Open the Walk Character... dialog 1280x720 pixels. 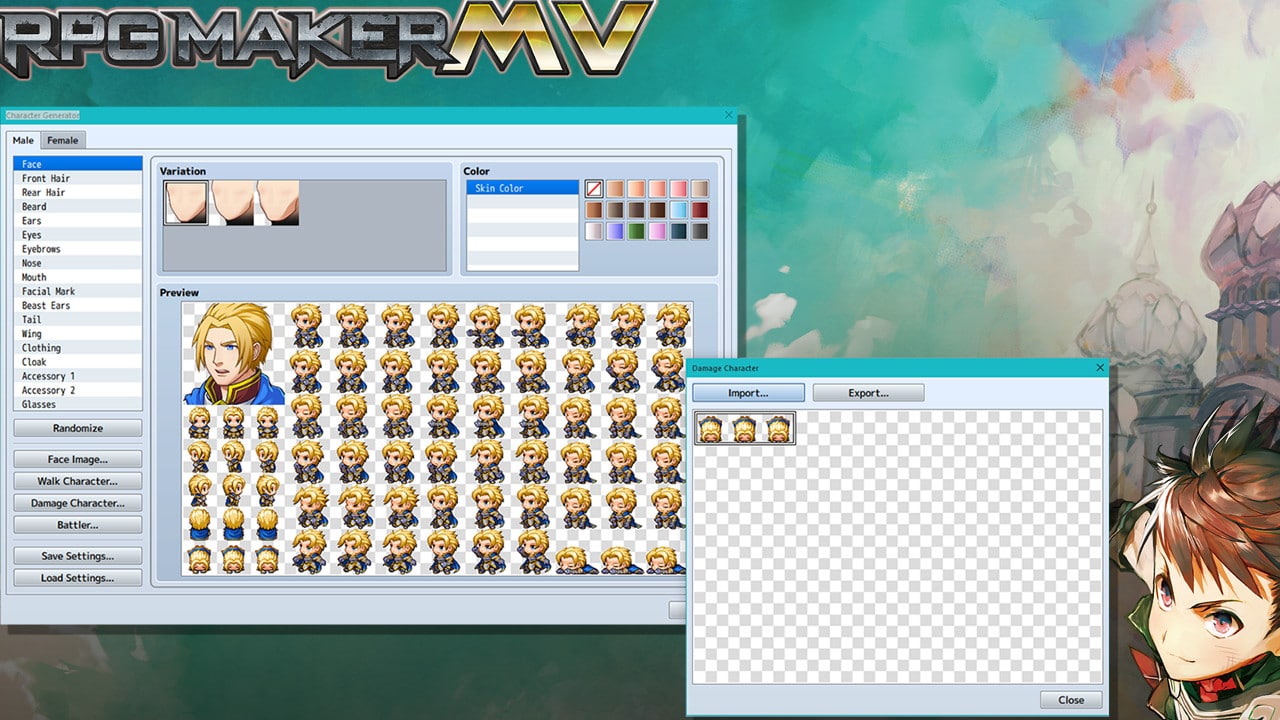tap(78, 481)
